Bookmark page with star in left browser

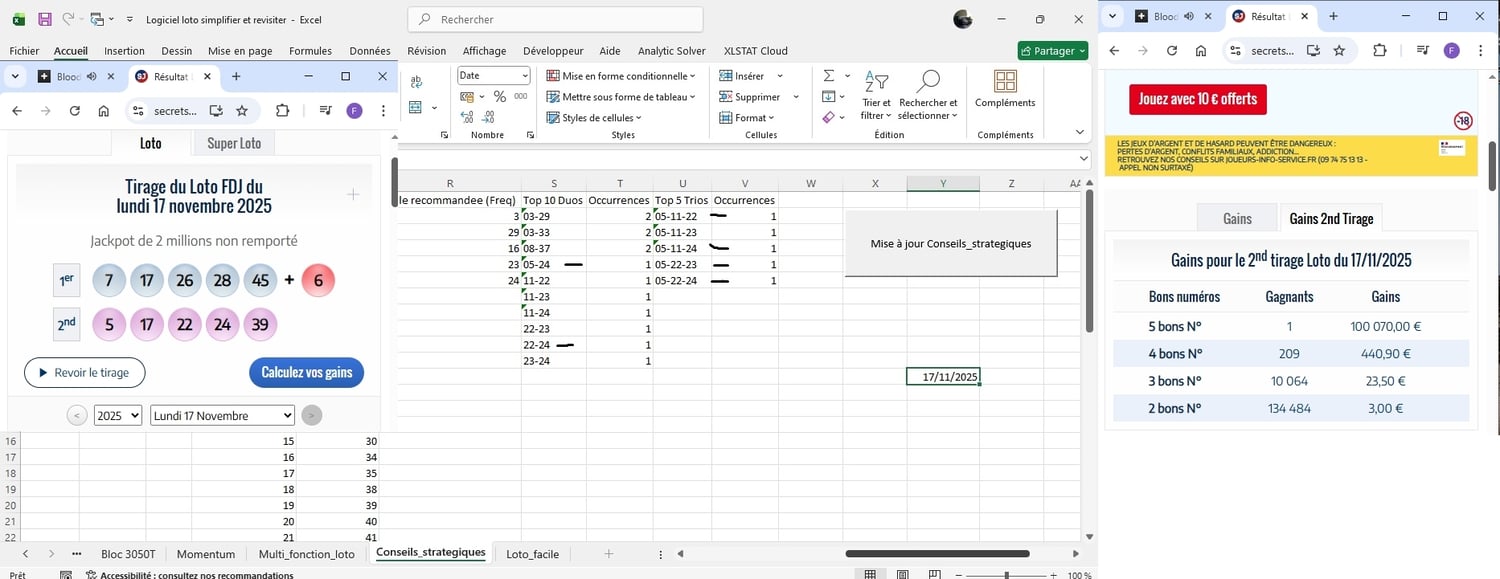pos(242,111)
